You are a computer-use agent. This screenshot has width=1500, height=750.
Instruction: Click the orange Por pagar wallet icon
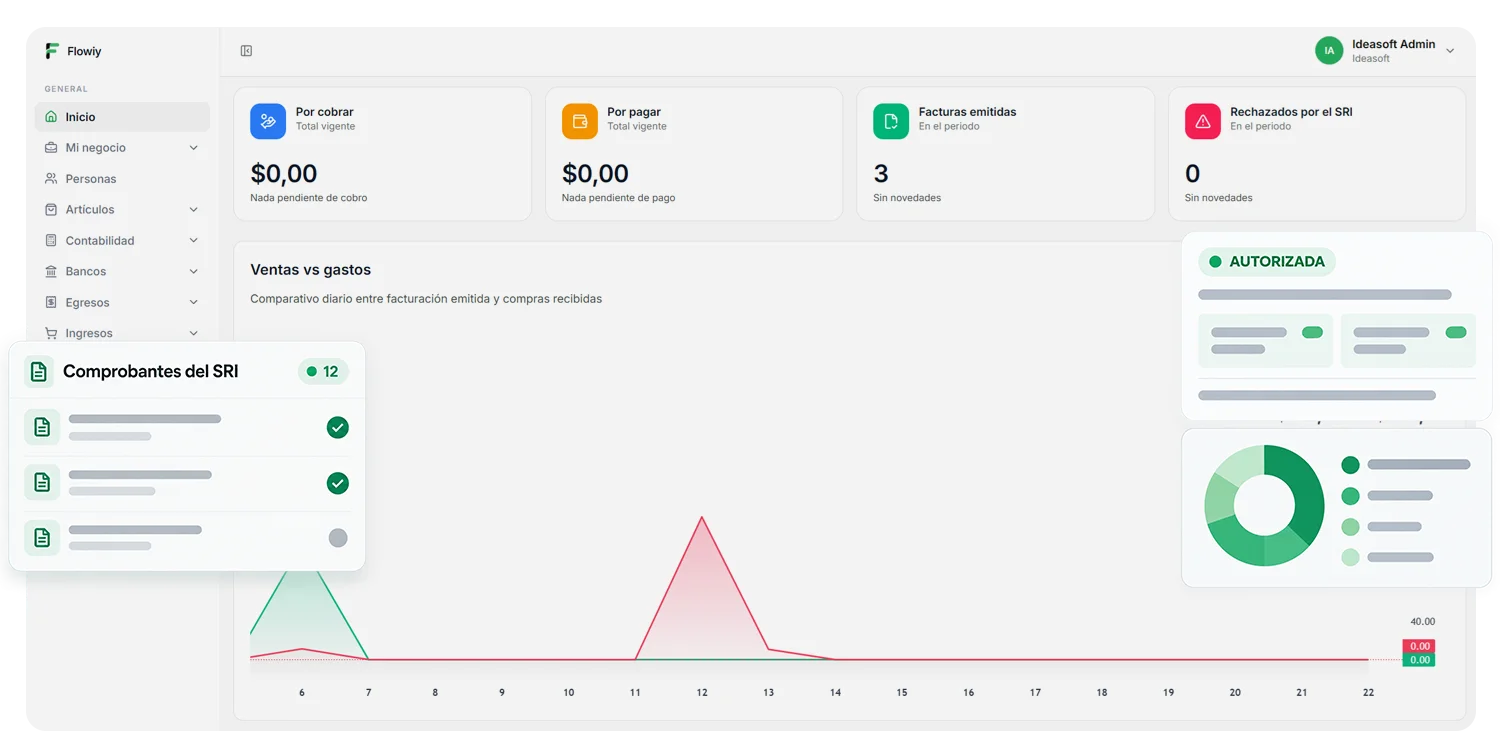click(x=579, y=121)
